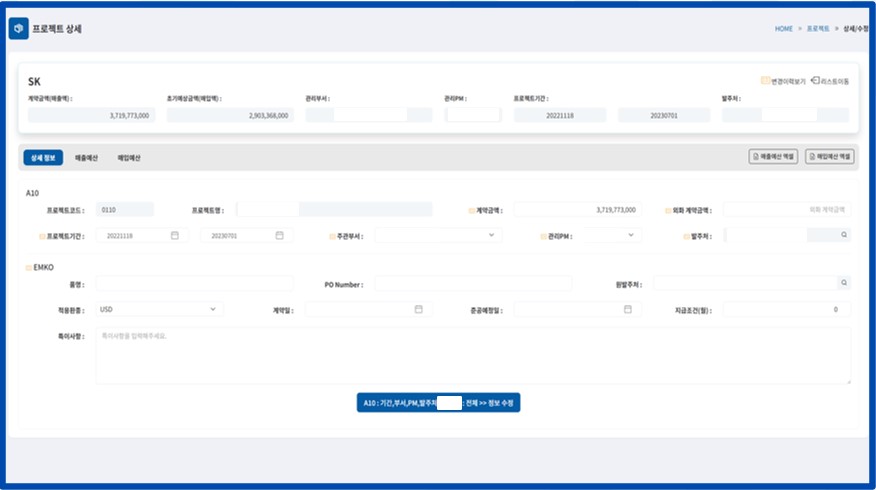The image size is (876, 490).
Task: Click the 발주처 search magnifier icon
Action: 844,235
